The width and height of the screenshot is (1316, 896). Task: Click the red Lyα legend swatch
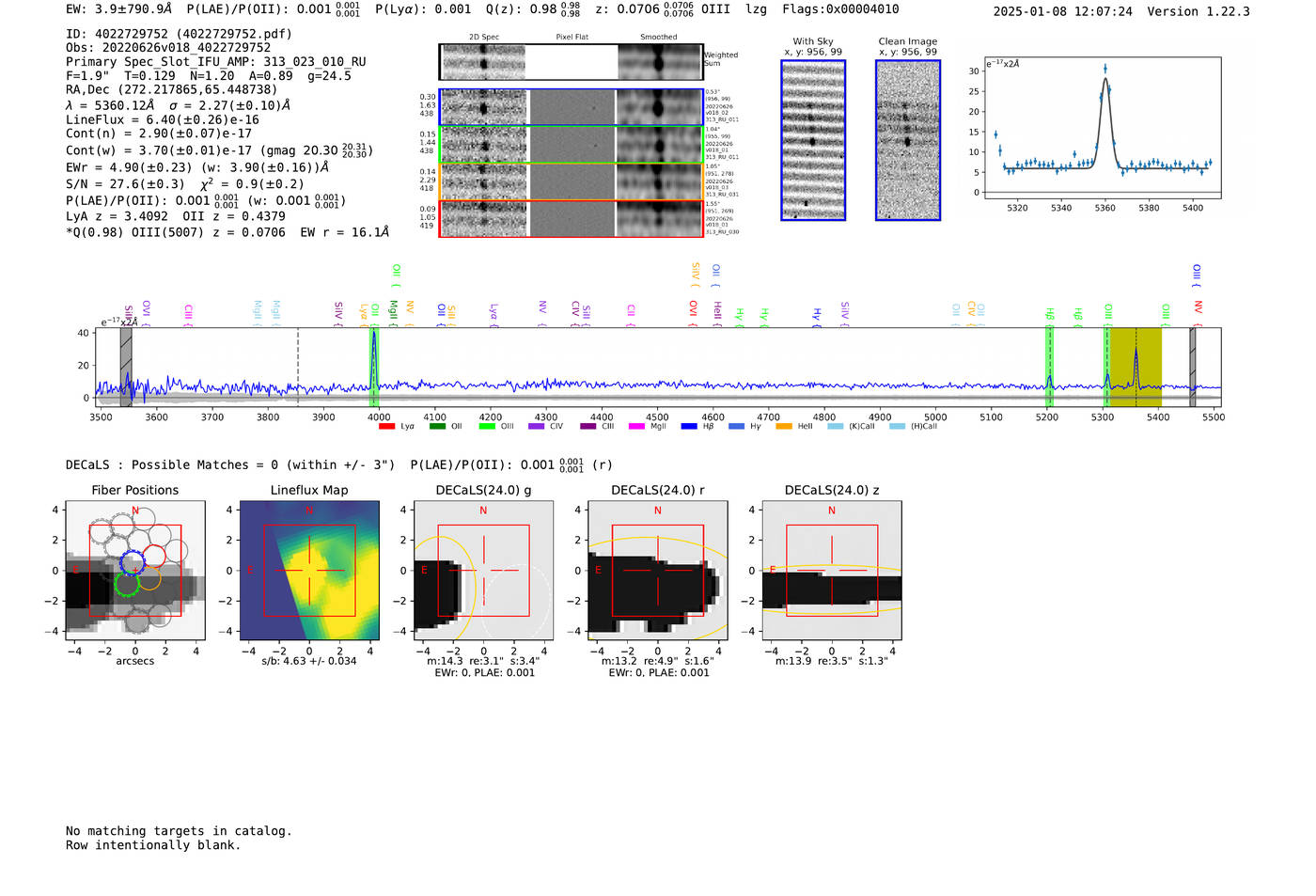tap(386, 427)
